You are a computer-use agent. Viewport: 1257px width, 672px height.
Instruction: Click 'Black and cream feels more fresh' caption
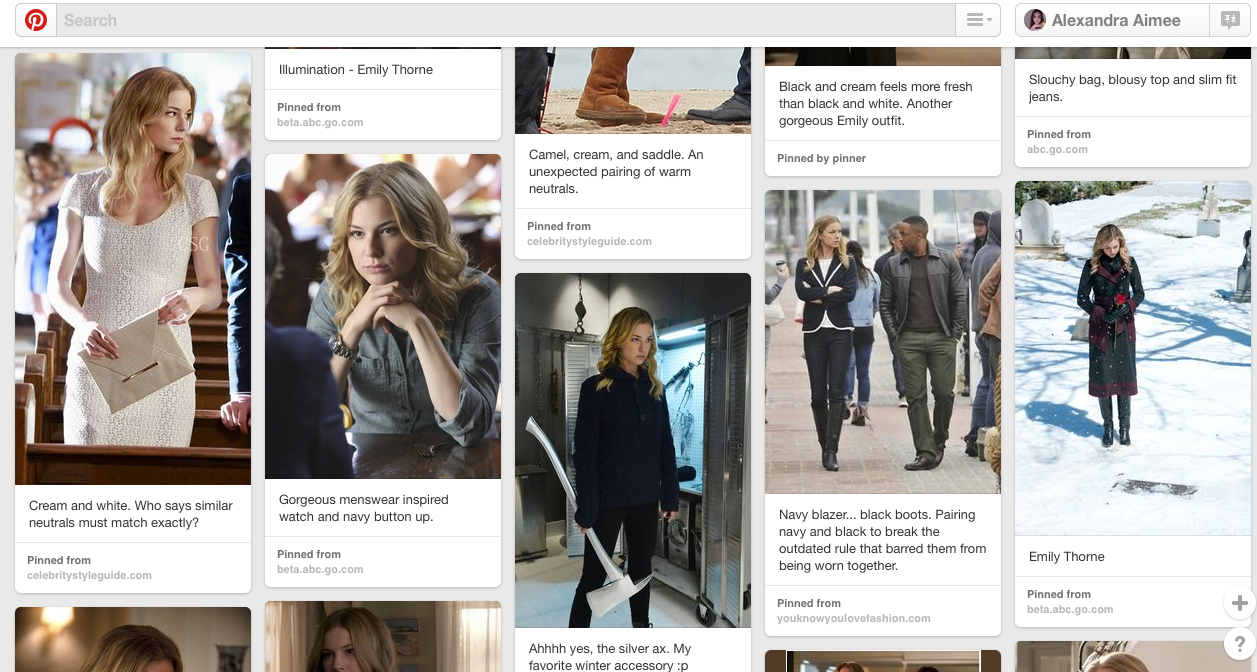click(876, 104)
